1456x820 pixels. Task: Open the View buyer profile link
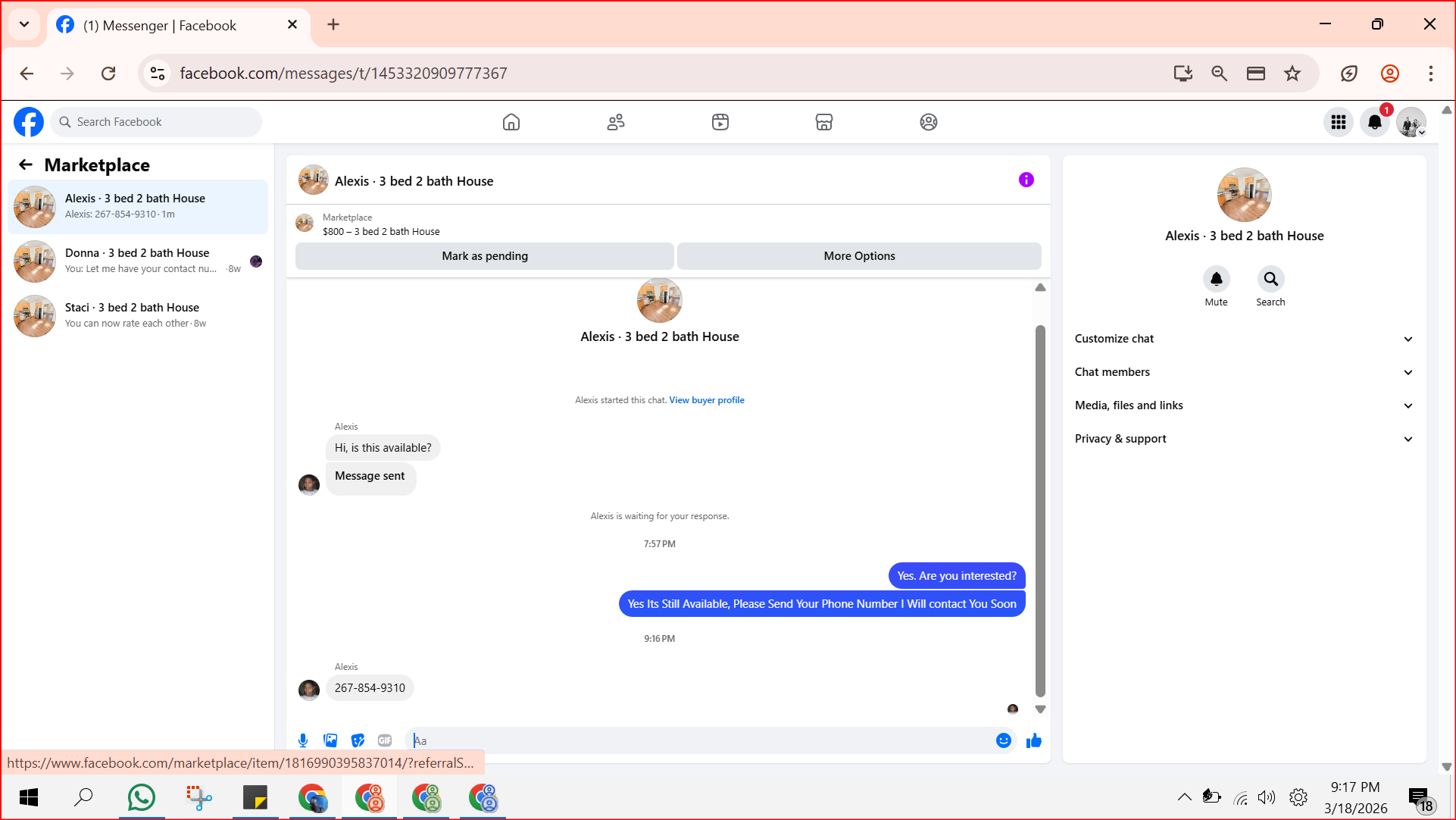tap(706, 400)
